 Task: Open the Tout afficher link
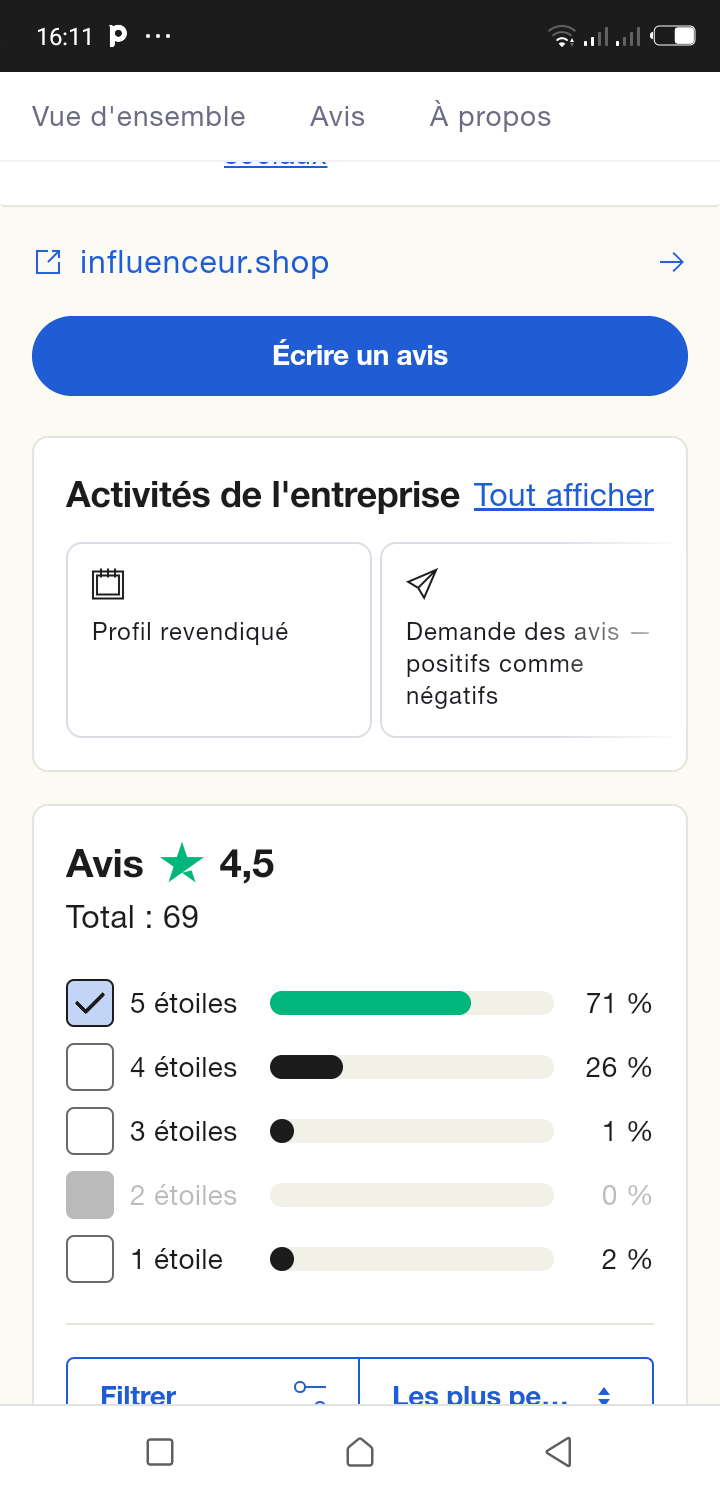563,495
